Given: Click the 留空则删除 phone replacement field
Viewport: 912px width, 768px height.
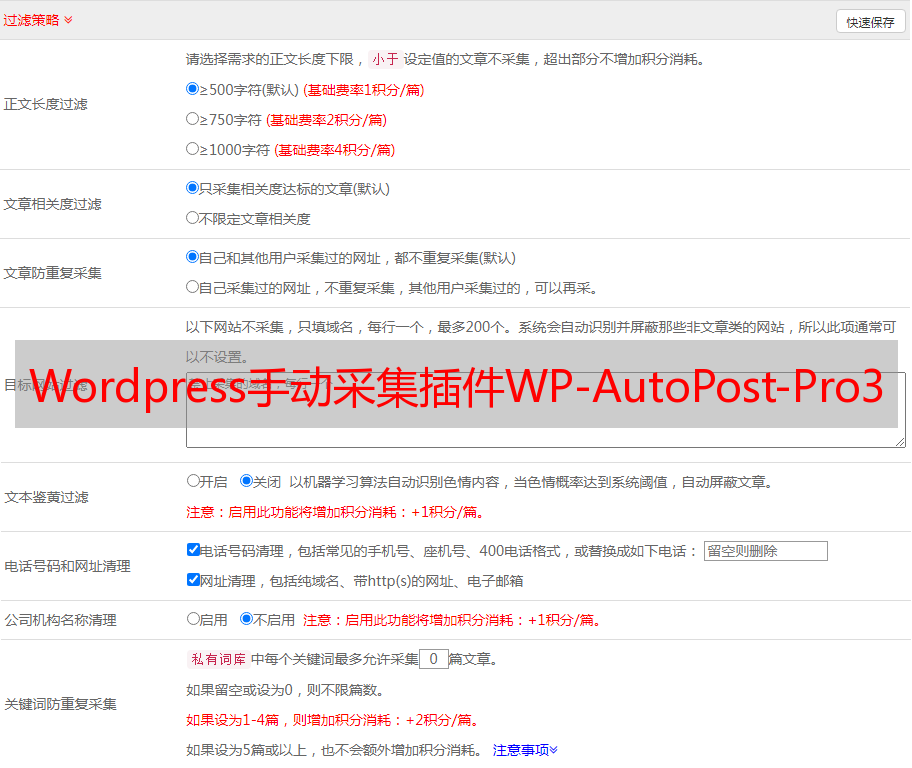Looking at the screenshot, I should point(765,551).
